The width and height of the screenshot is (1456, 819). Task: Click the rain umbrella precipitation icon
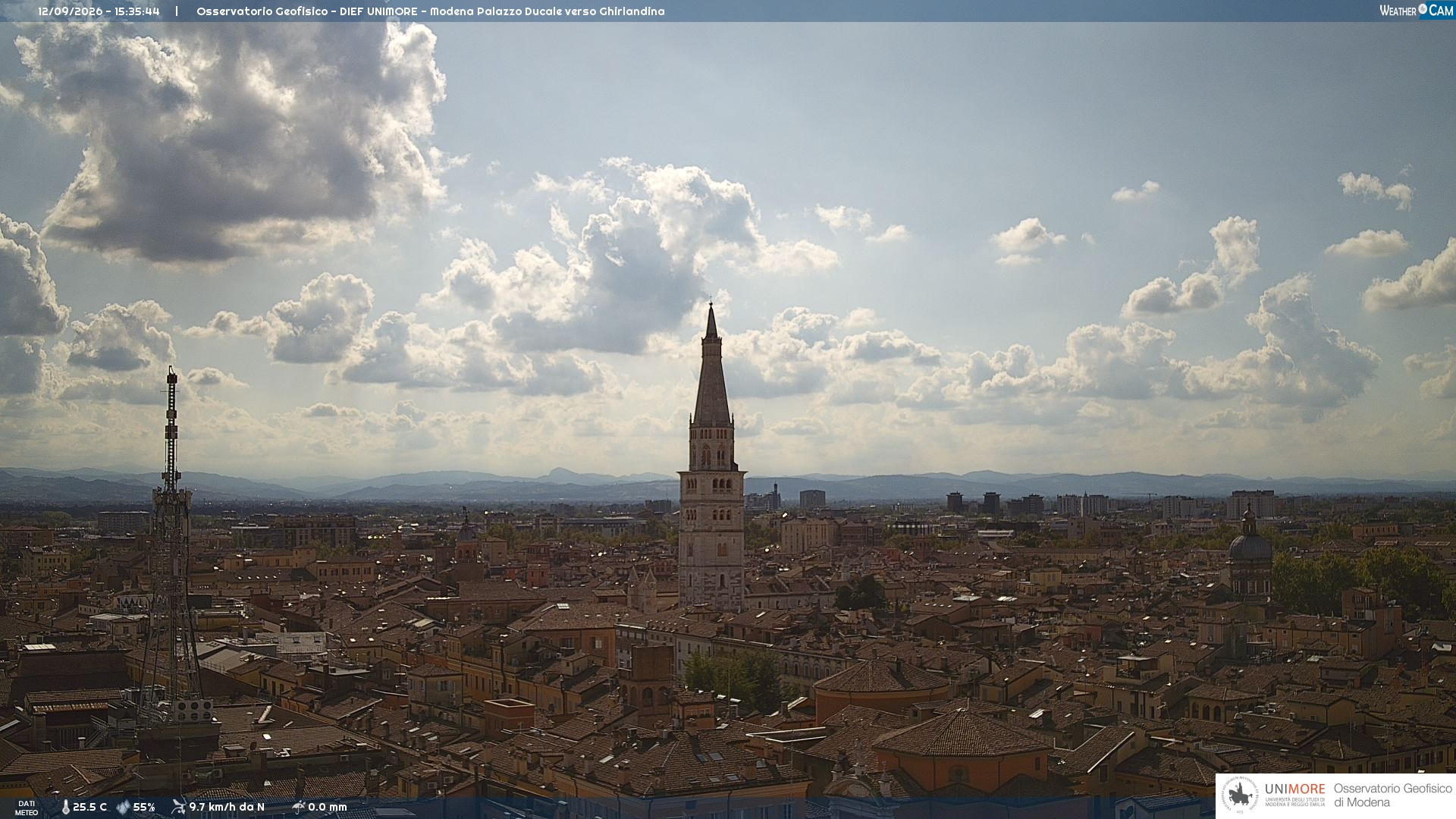[x=299, y=807]
